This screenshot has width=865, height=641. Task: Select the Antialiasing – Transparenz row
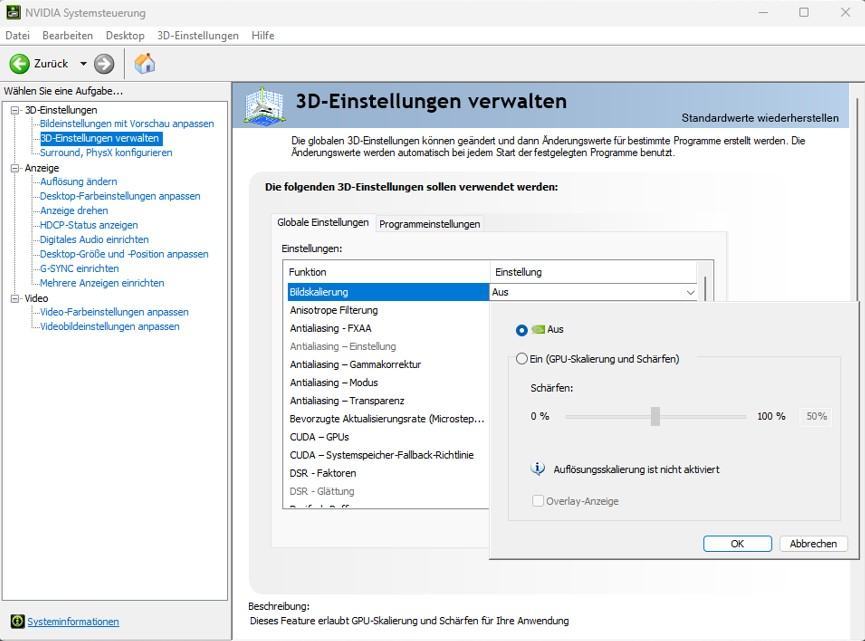388,401
